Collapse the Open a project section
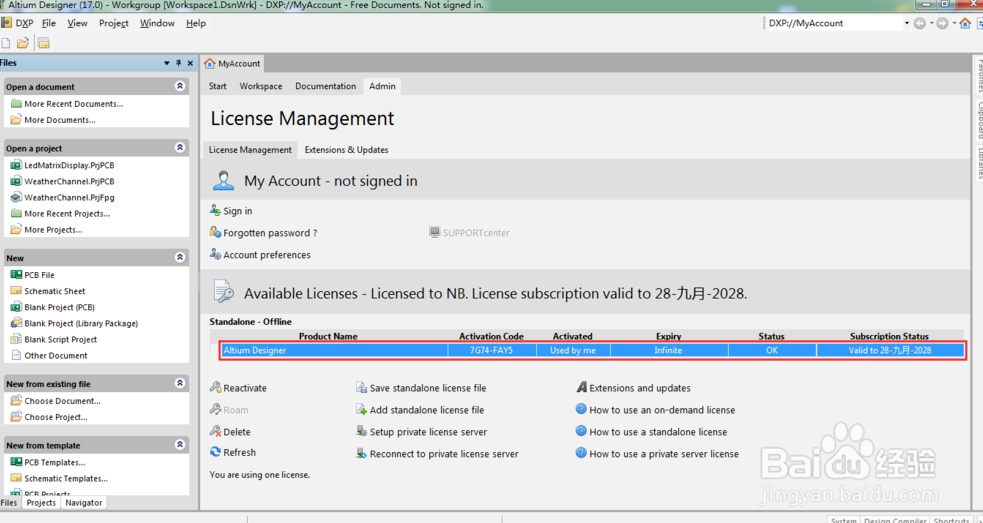Image resolution: width=983 pixels, height=523 pixels. point(180,148)
